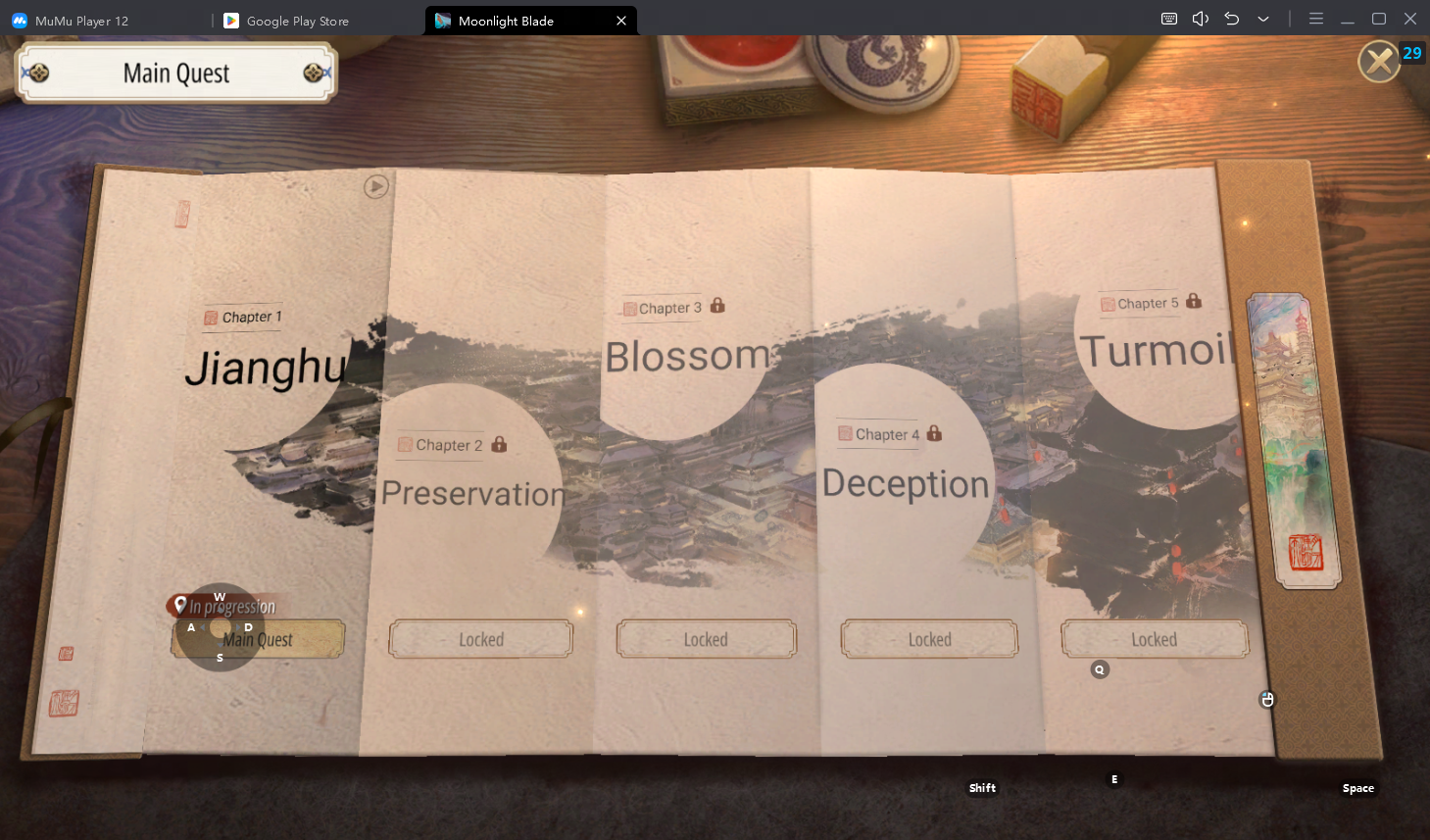Click the Main Quest header banner
Image resolution: width=1430 pixels, height=840 pixels.
(176, 74)
